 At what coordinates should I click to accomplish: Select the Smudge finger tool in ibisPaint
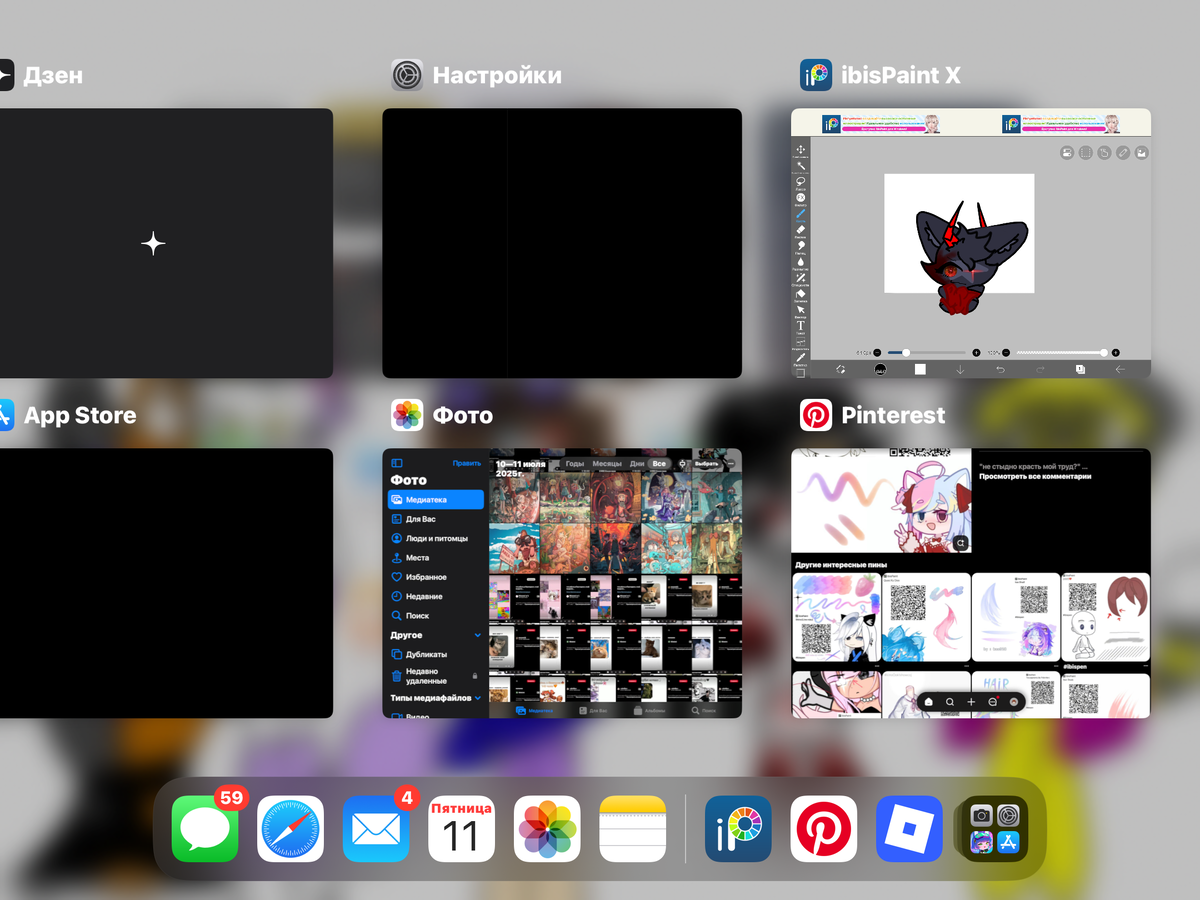tap(801, 245)
